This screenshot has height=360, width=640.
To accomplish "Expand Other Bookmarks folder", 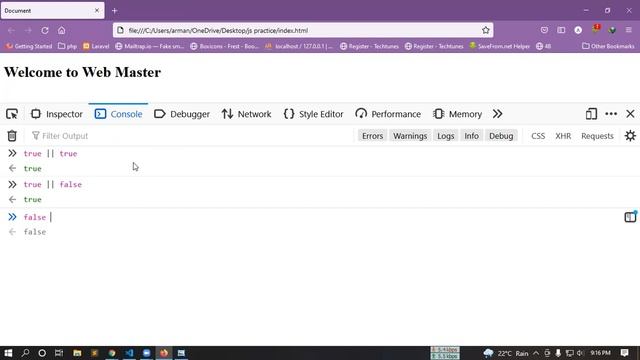I will point(608,46).
